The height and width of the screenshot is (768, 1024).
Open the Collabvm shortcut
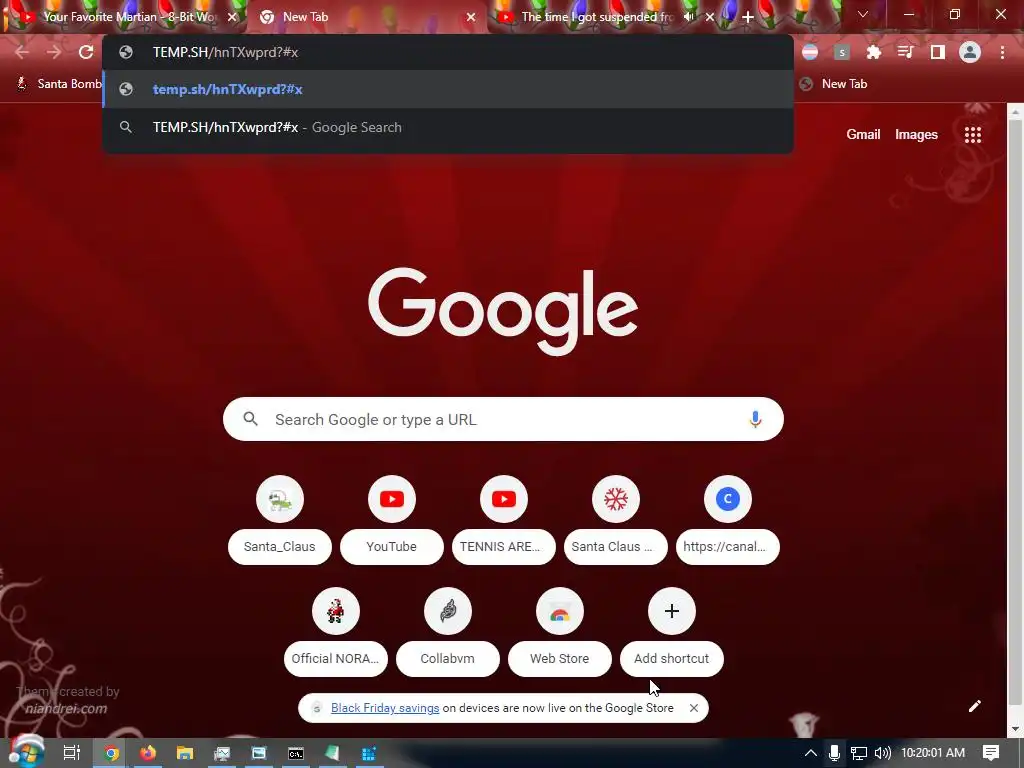click(x=447, y=632)
